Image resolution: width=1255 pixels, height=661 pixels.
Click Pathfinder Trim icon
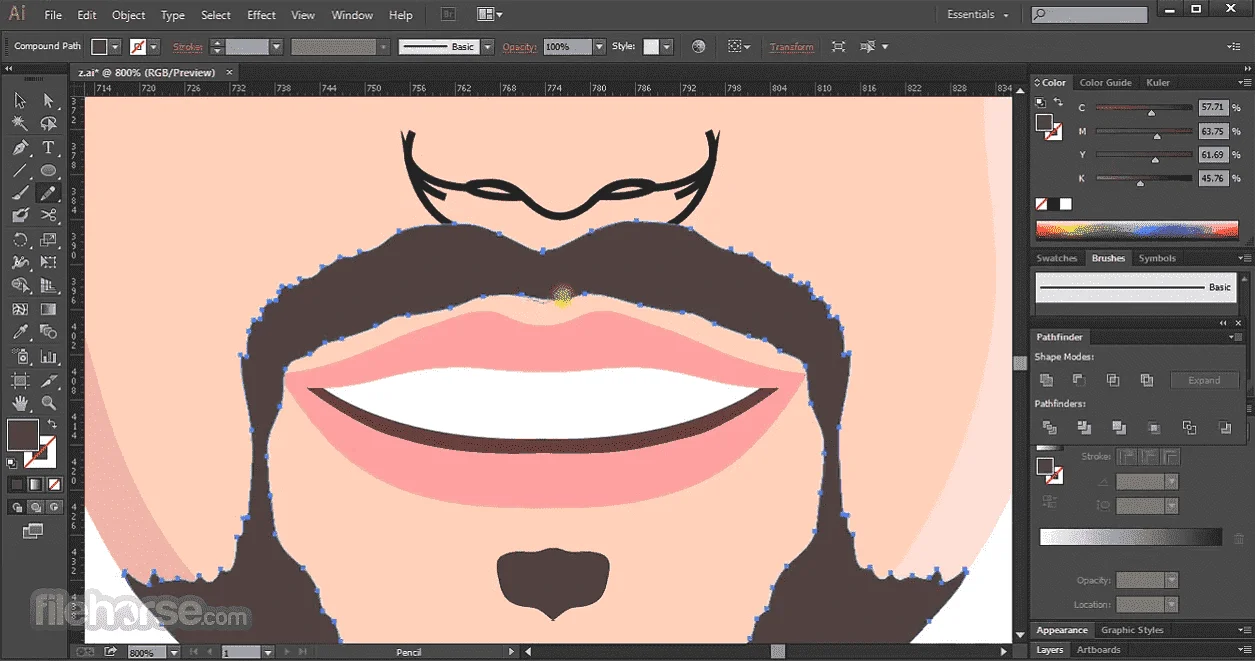click(x=1084, y=428)
